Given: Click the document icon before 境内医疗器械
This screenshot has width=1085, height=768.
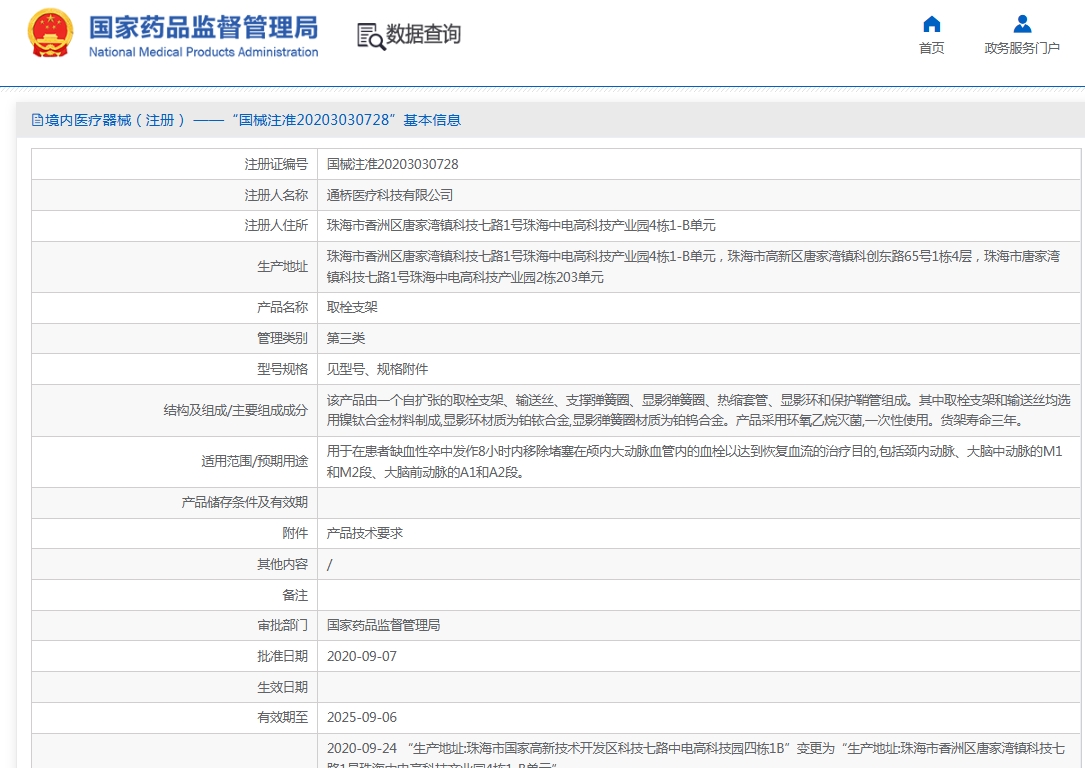Looking at the screenshot, I should click(x=37, y=120).
